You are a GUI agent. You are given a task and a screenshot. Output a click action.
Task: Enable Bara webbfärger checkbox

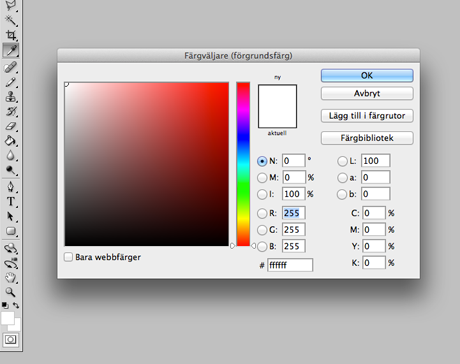[x=68, y=257]
